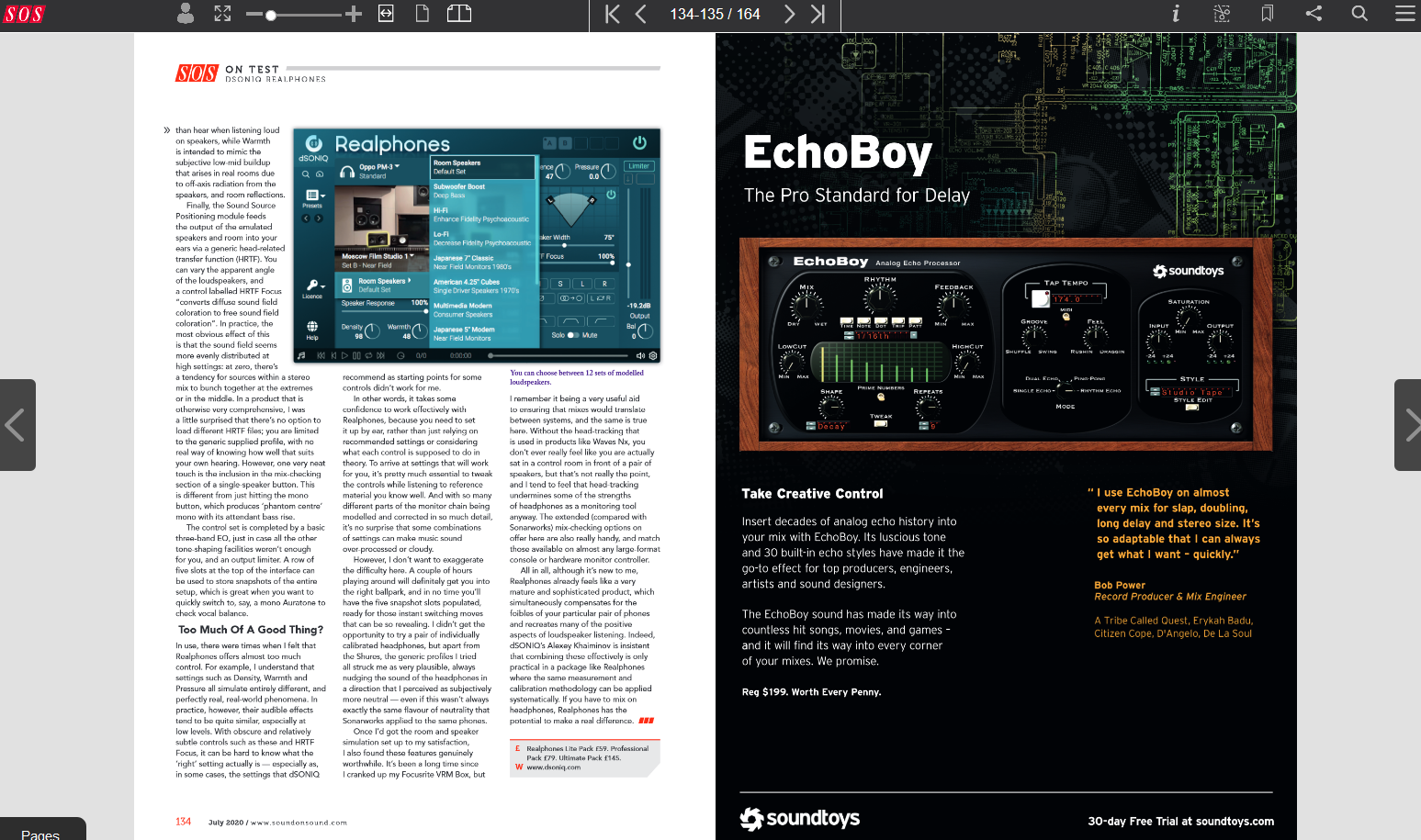Click www.soundonsound.com in the page footer
Image resolution: width=1421 pixels, height=840 pixels.
(299, 823)
